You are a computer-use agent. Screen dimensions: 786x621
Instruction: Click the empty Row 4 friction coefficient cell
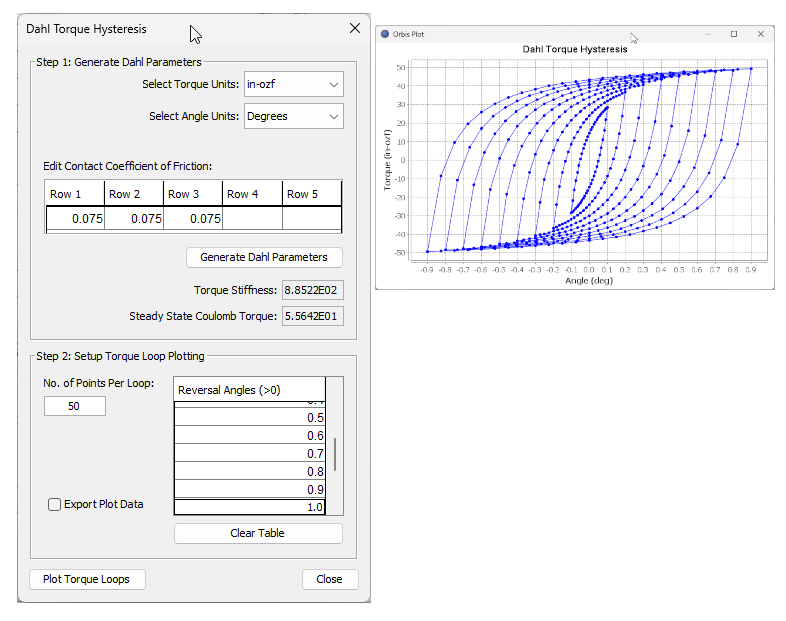[253, 219]
